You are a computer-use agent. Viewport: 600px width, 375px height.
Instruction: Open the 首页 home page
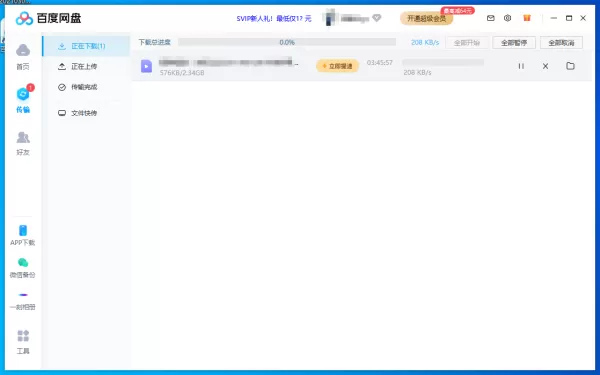click(x=23, y=57)
